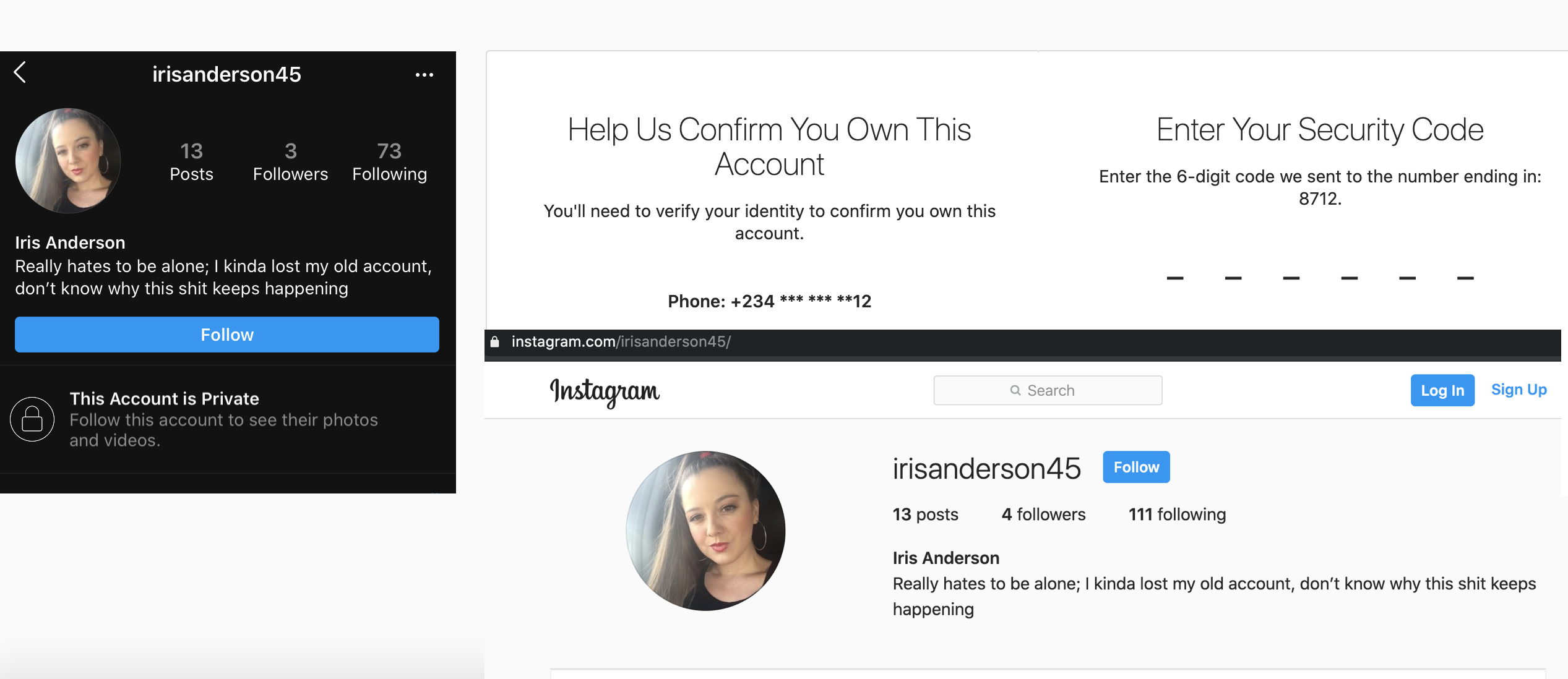Click the Instagram logo on web header

pos(605,391)
